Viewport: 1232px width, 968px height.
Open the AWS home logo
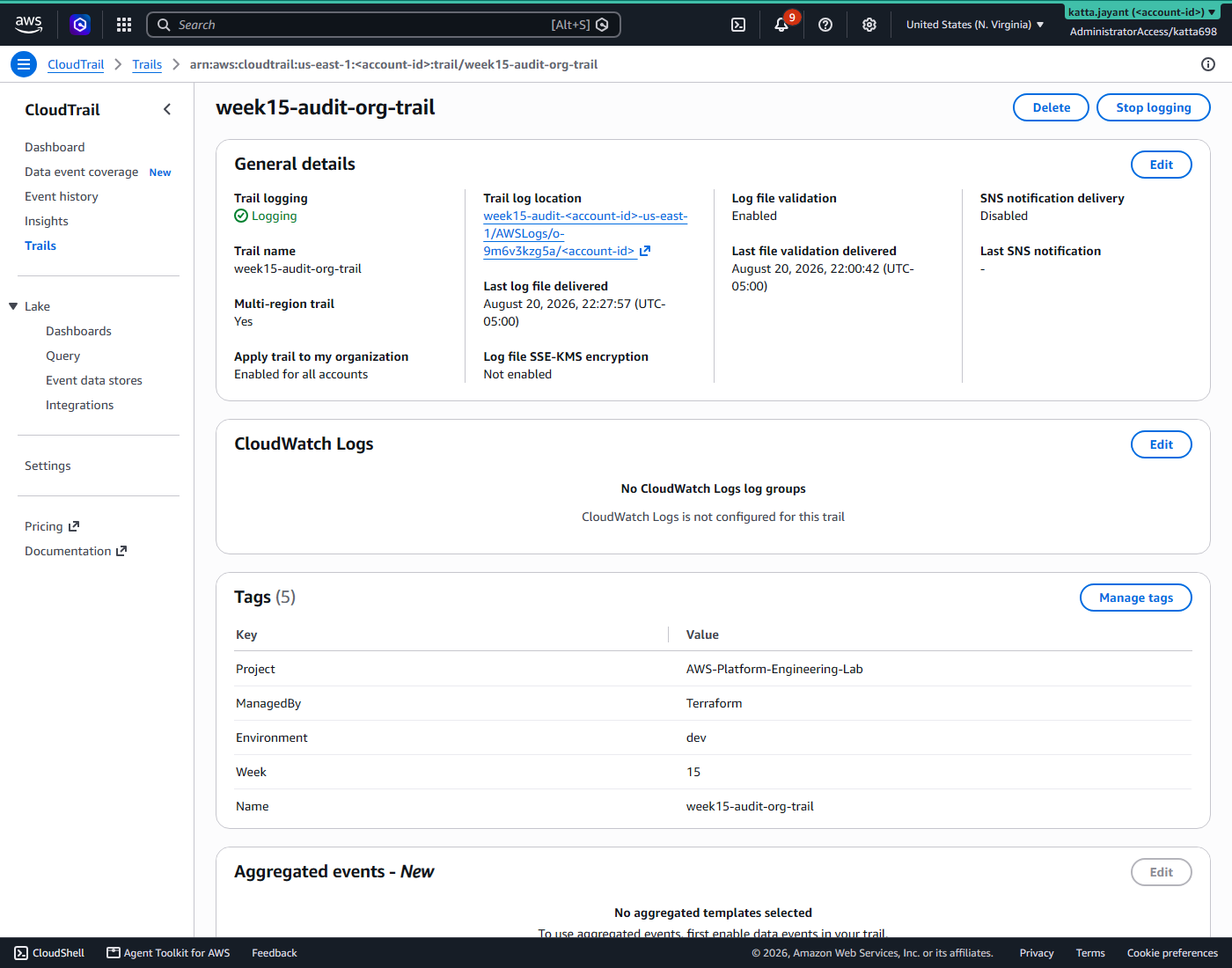29,25
